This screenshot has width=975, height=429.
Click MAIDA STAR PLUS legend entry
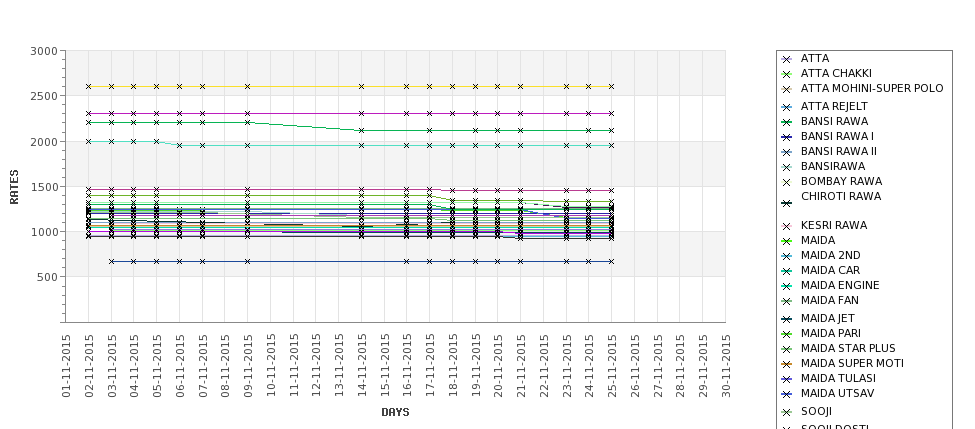click(848, 348)
